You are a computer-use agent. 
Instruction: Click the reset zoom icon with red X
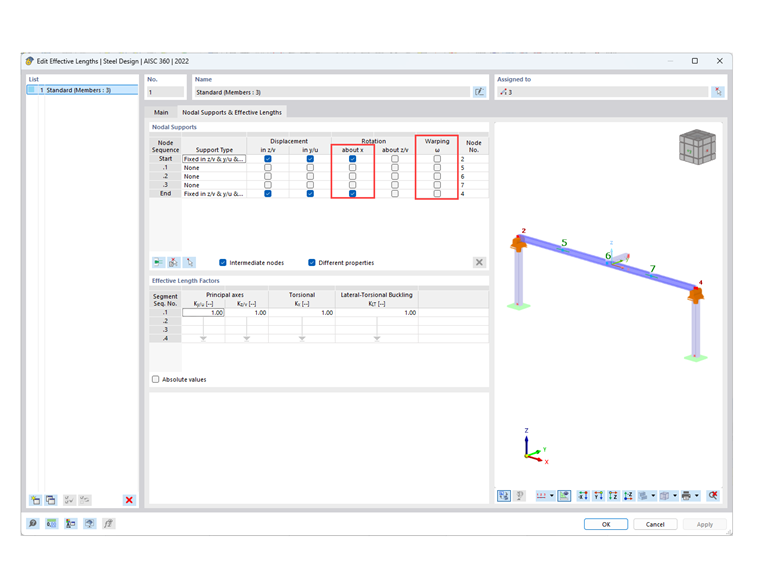[712, 495]
